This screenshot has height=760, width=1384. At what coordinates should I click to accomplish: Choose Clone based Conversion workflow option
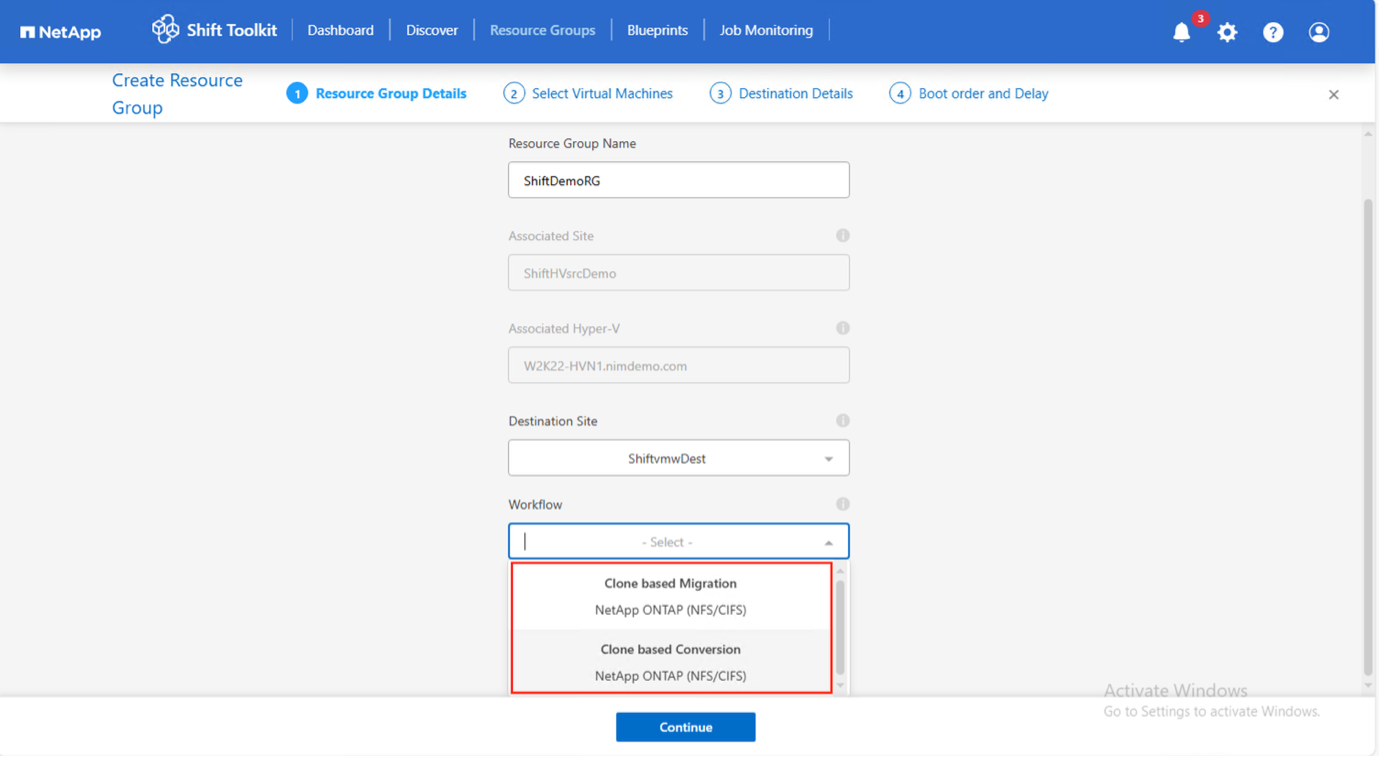[670, 662]
